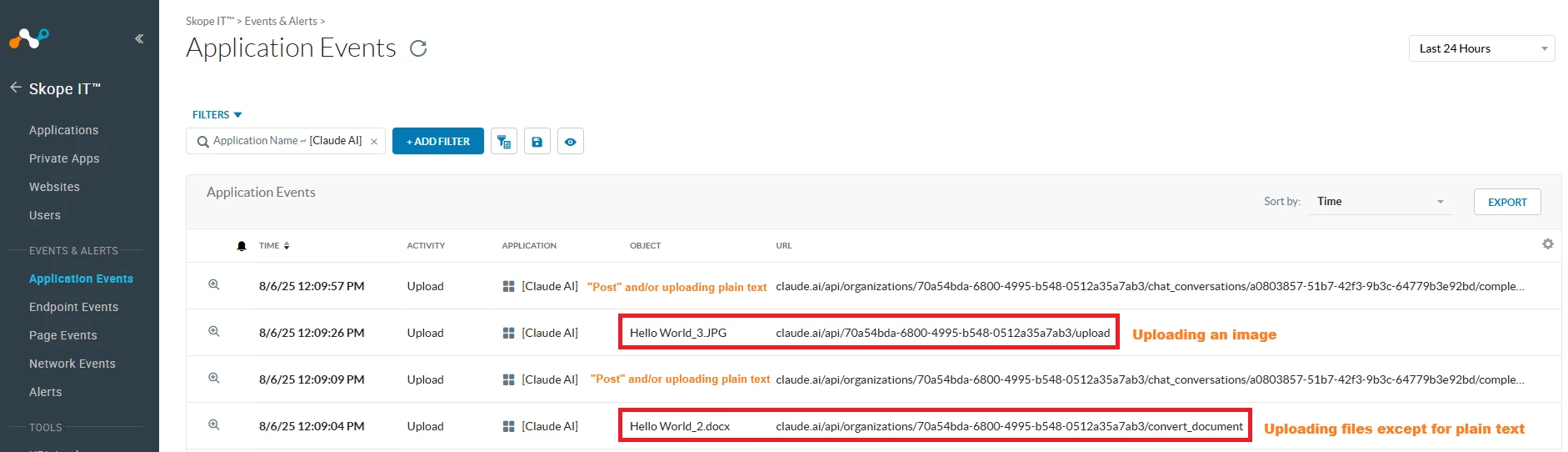Select Application Events in the sidebar

[81, 279]
